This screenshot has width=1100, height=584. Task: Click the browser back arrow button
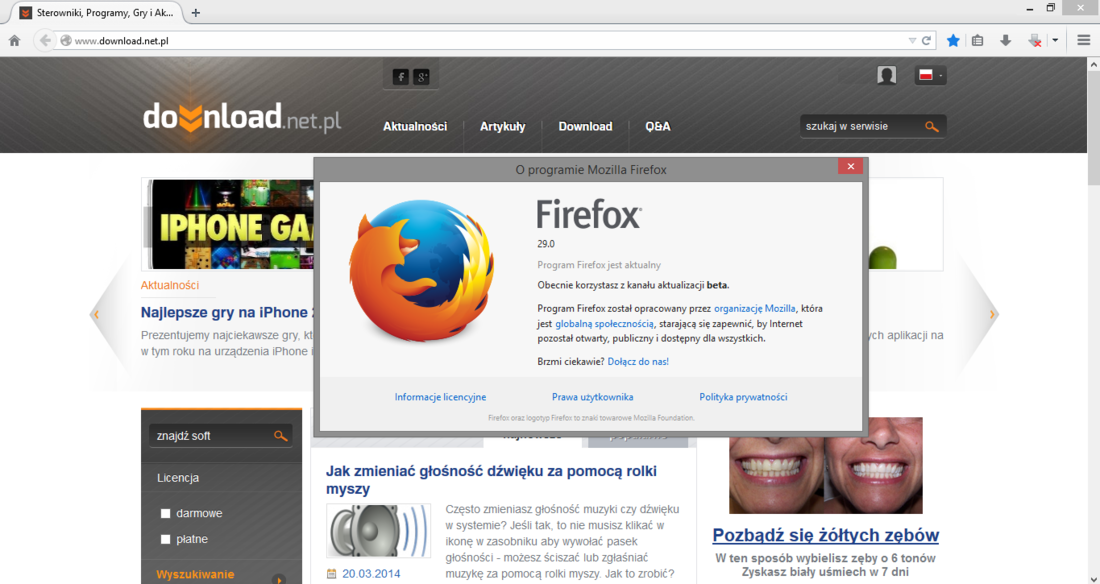(45, 41)
